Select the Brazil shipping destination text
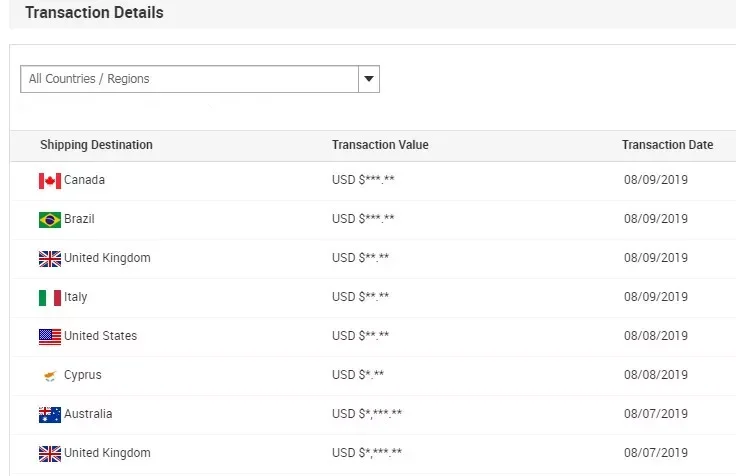 [x=79, y=219]
